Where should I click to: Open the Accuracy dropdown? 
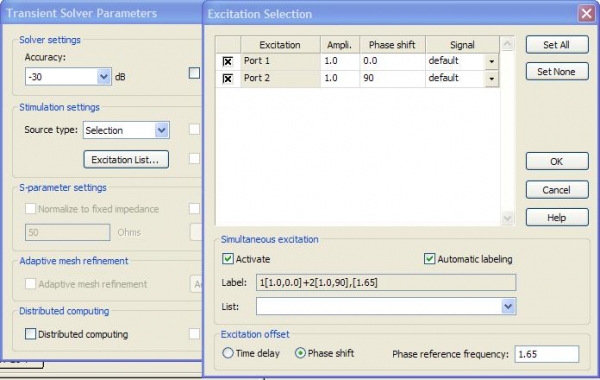[104, 77]
